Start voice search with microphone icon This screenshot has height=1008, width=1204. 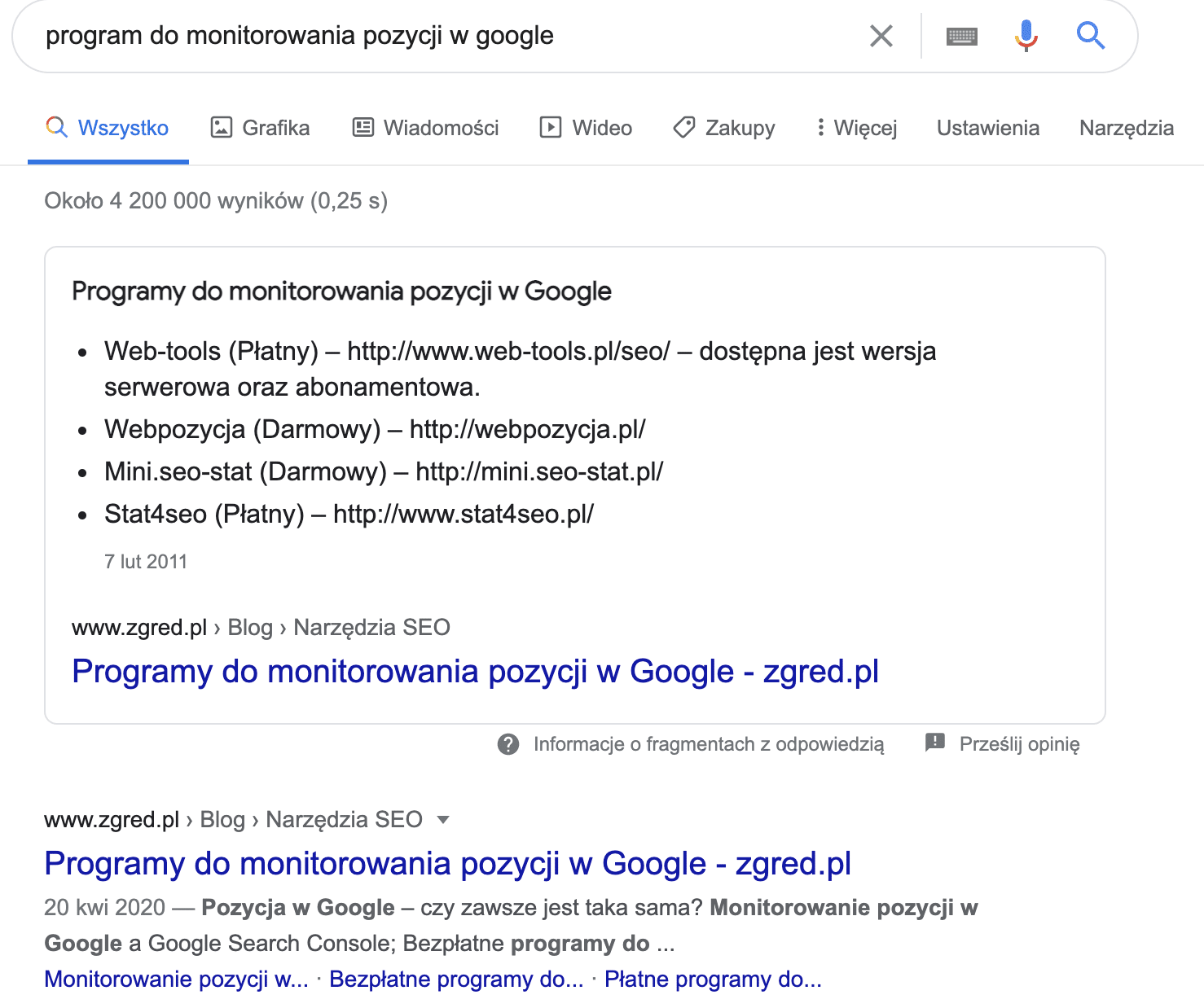1026,36
